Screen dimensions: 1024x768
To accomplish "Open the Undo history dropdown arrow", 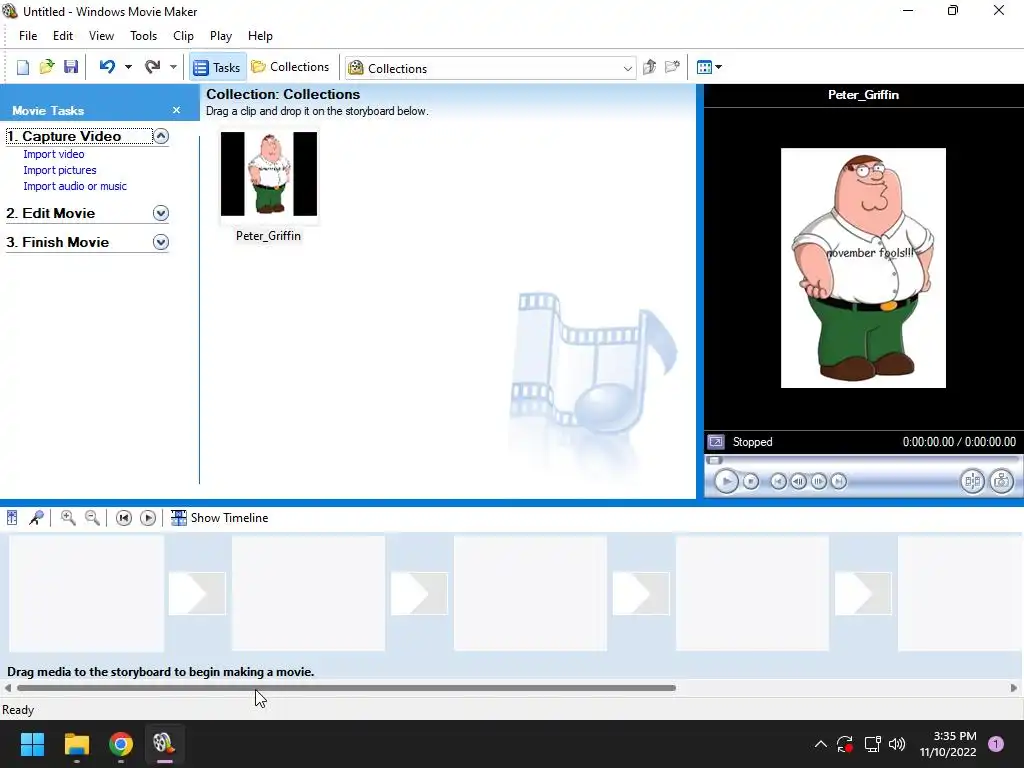I will [128, 67].
